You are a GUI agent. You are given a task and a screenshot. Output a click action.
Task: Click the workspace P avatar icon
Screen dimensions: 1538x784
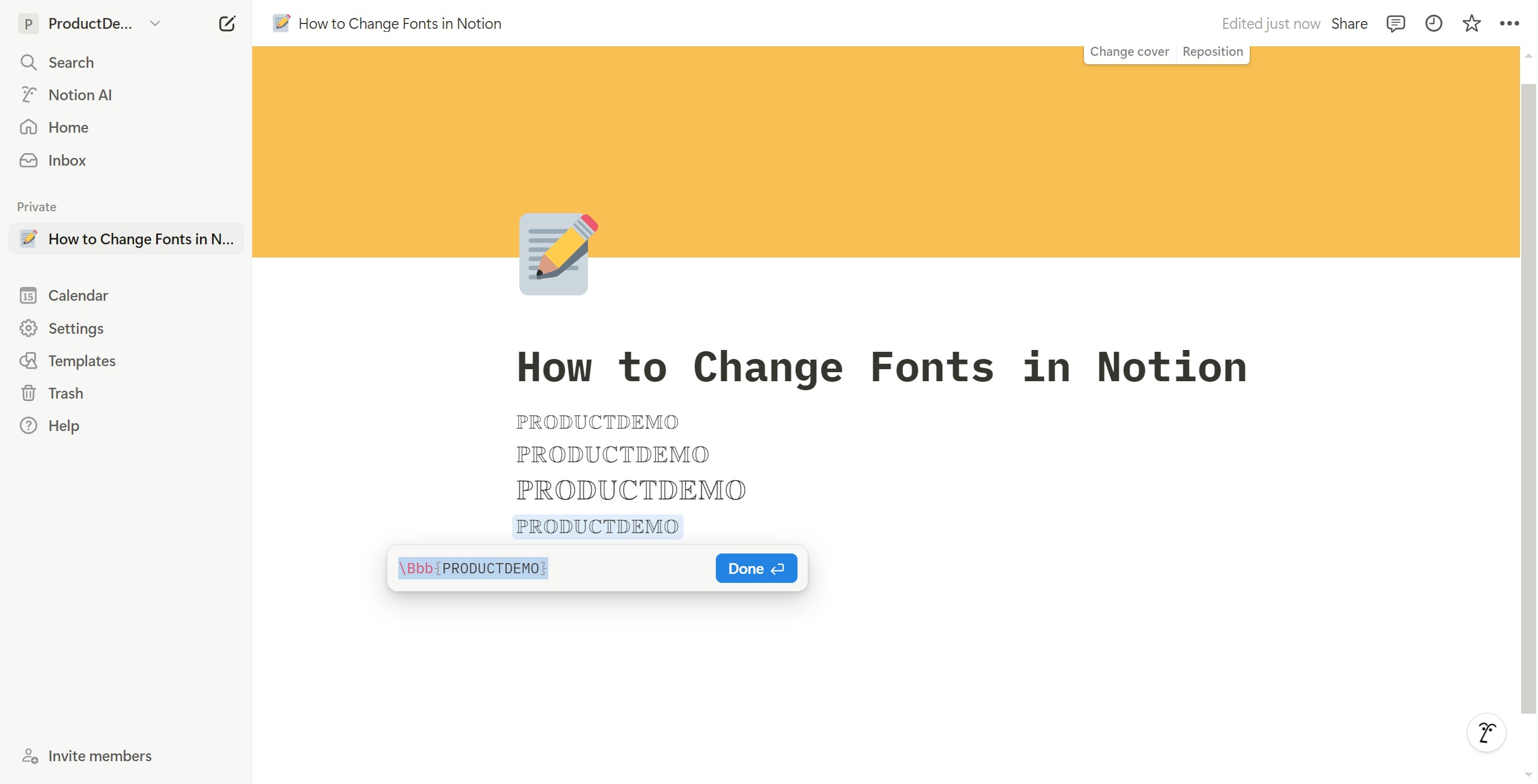point(28,23)
